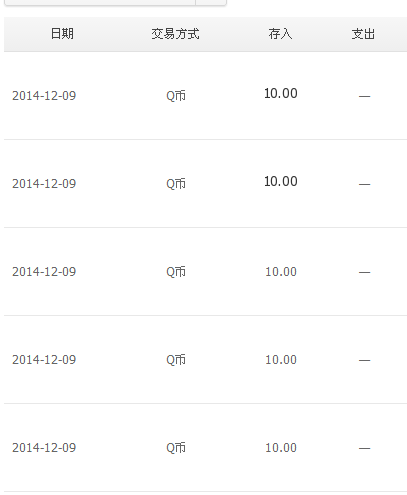Viewport: 407px width, 495px height.
Task: Click the 日期 column header
Action: [x=62, y=34]
